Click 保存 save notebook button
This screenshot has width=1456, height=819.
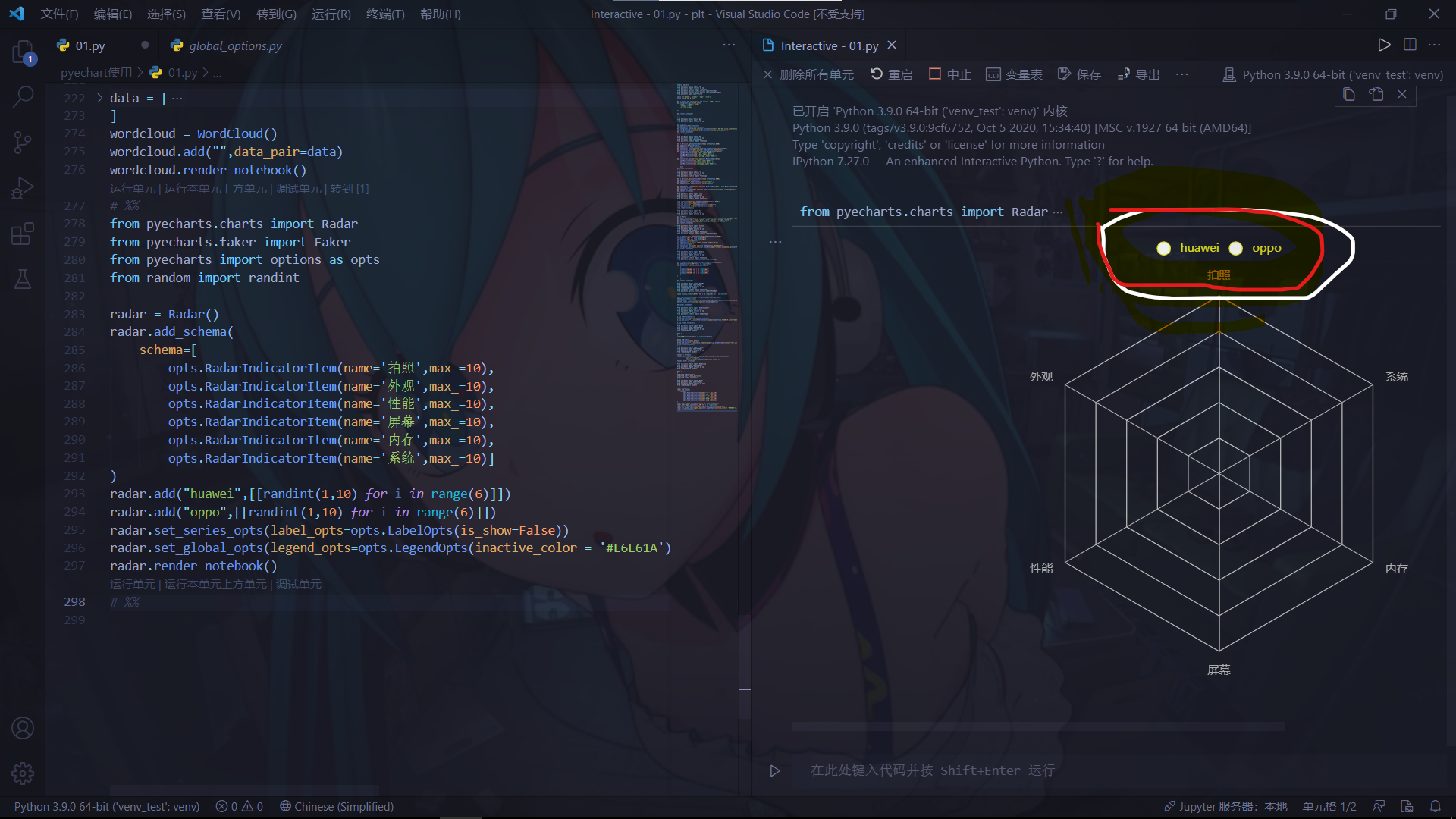(x=1080, y=74)
